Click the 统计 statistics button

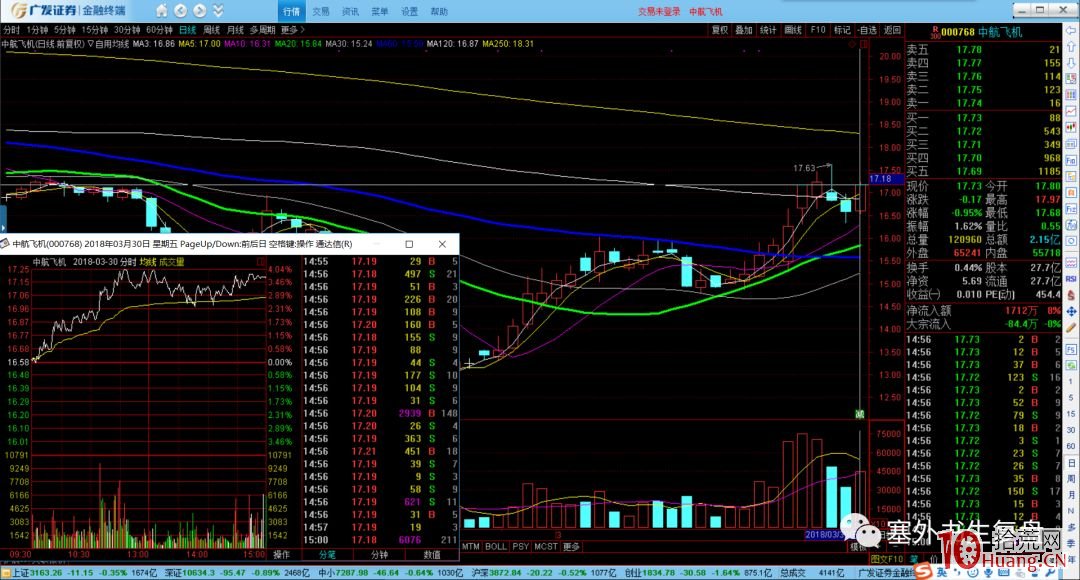click(768, 30)
